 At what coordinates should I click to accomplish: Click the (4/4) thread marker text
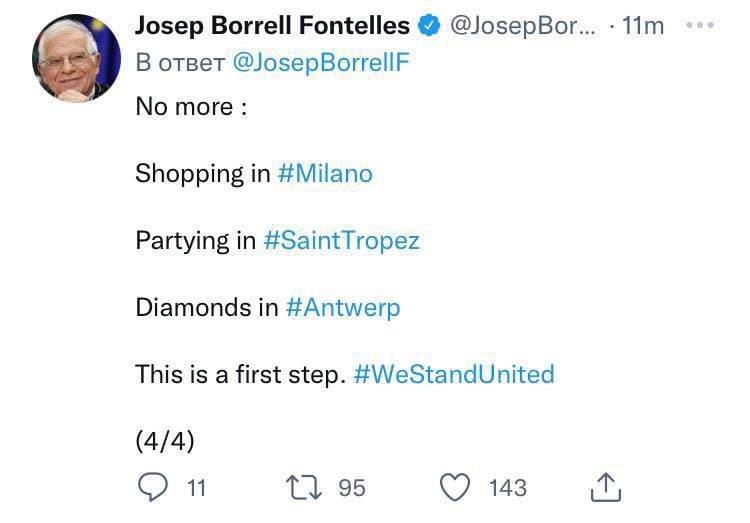pos(164,440)
